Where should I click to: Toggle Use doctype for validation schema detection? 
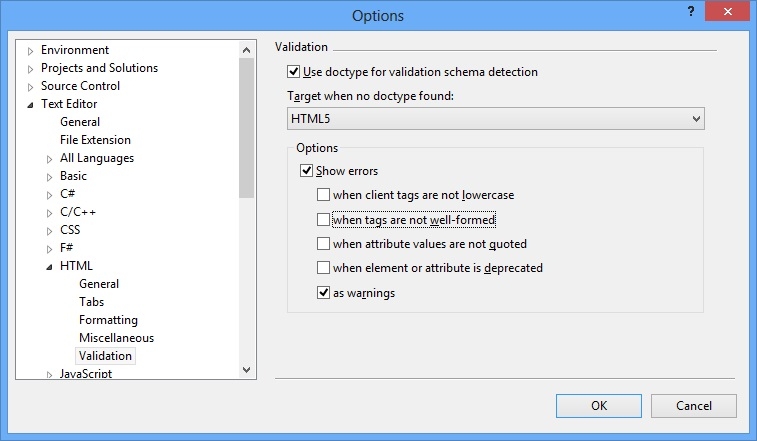[293, 72]
